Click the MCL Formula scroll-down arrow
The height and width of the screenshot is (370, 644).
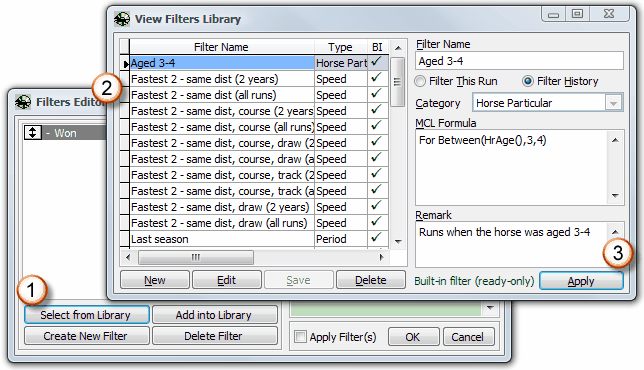615,195
